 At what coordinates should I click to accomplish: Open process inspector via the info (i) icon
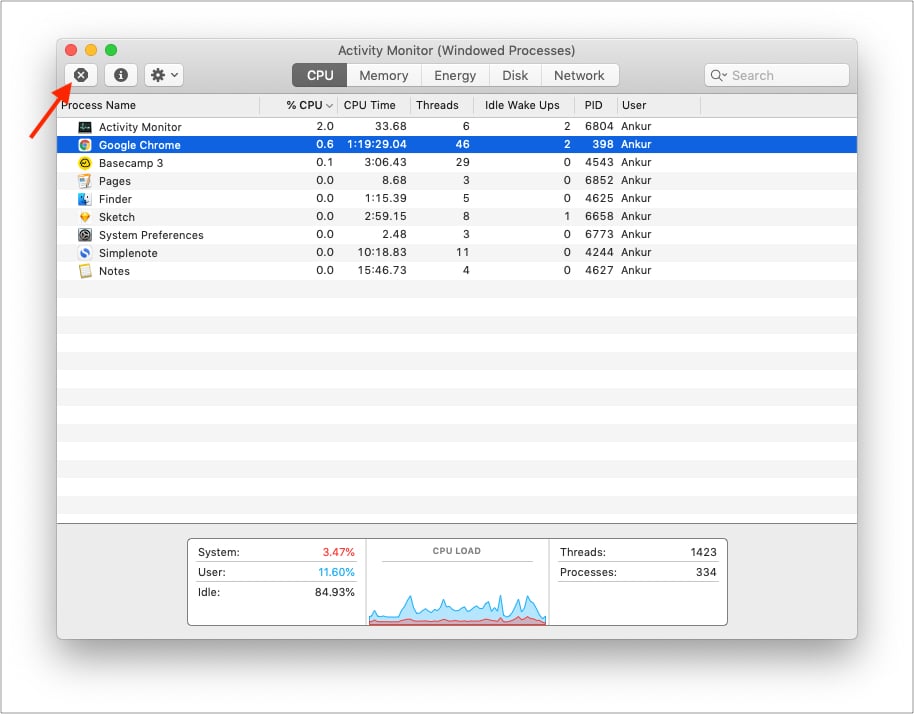[120, 74]
